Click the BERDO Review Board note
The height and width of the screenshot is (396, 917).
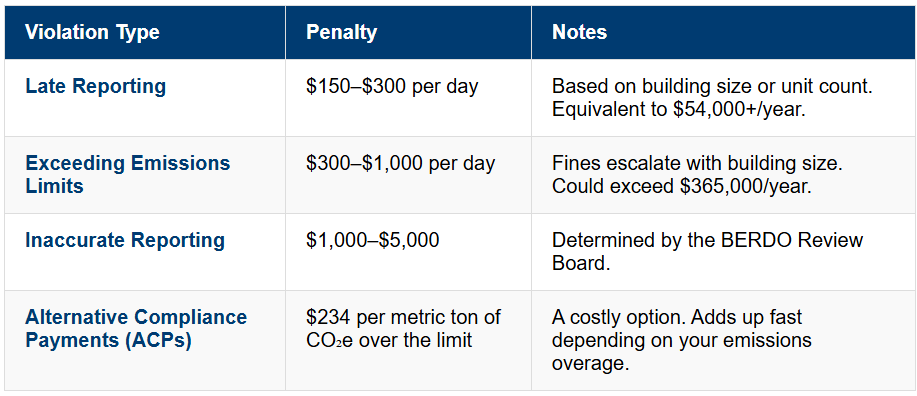[x=708, y=252]
